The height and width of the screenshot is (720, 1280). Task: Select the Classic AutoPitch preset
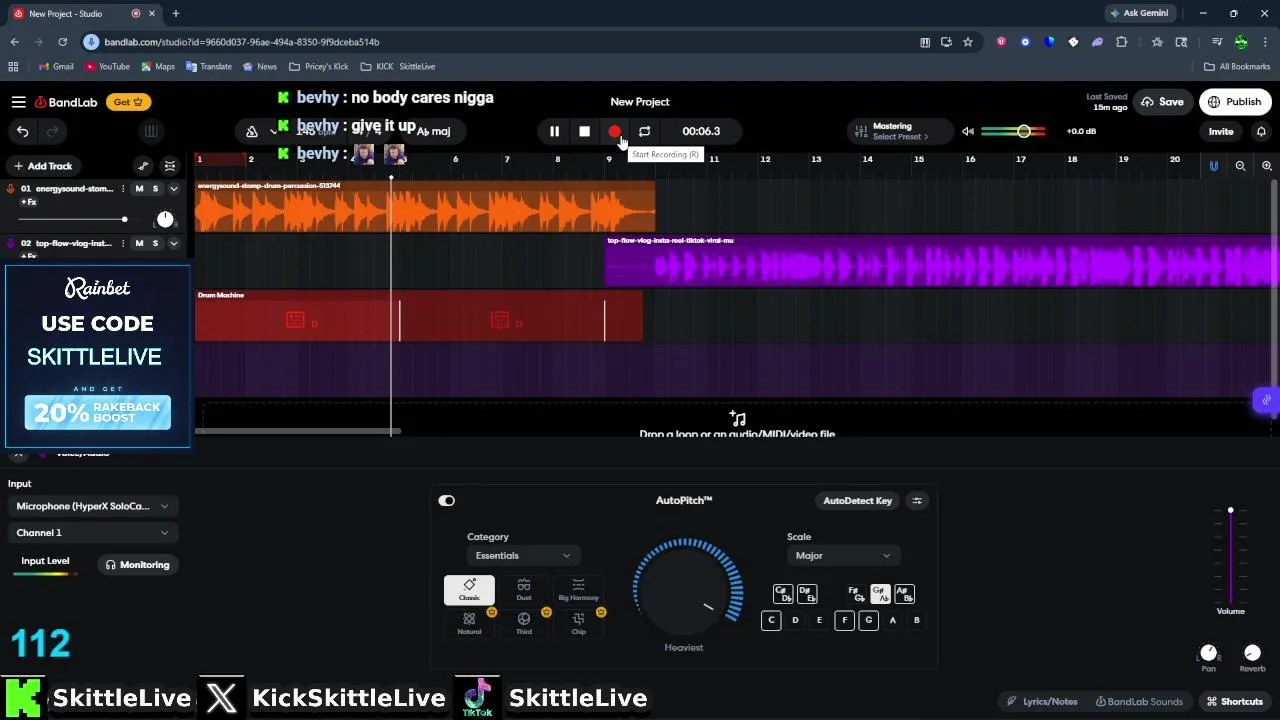click(469, 590)
